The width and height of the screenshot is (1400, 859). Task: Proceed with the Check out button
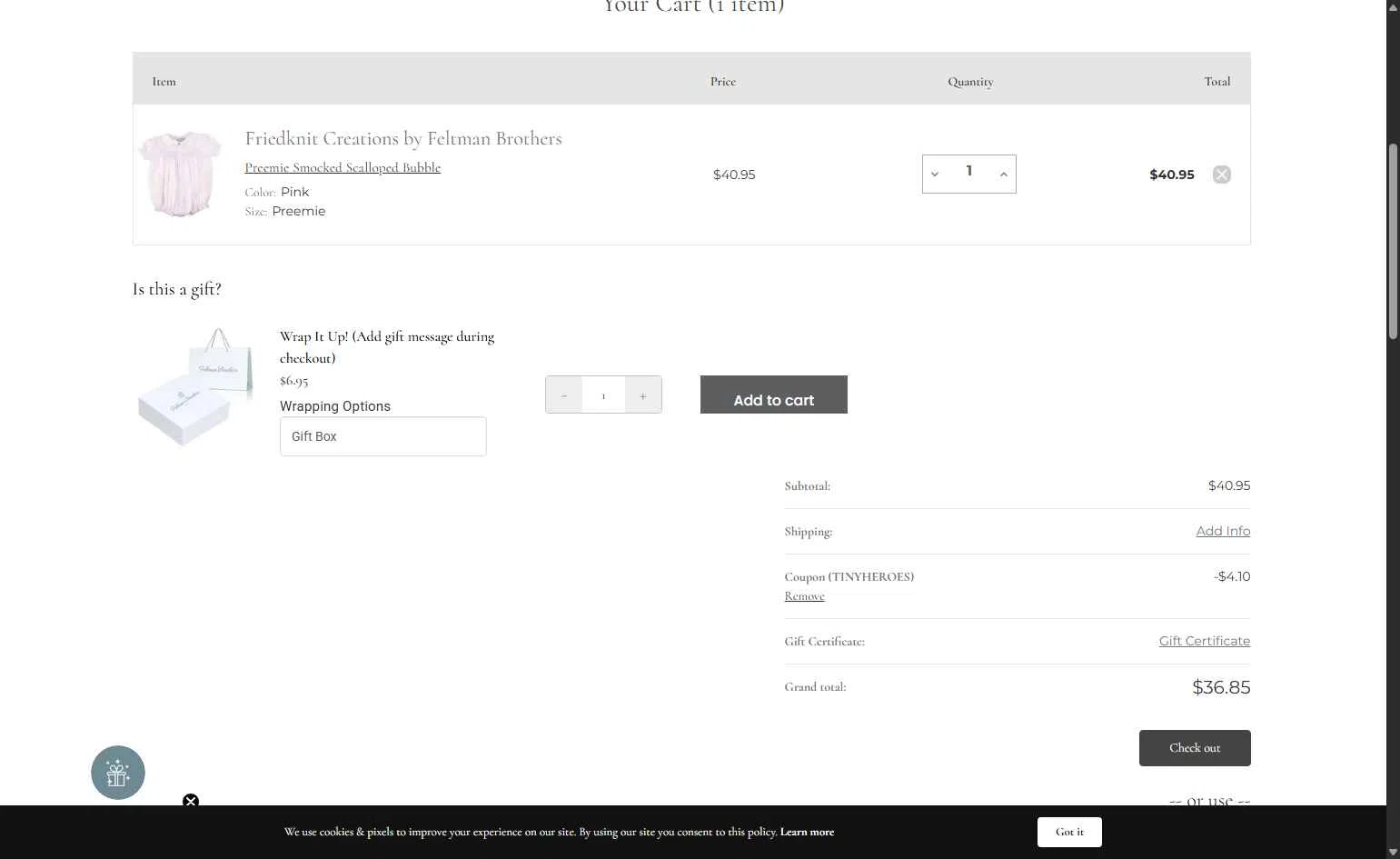click(x=1195, y=748)
